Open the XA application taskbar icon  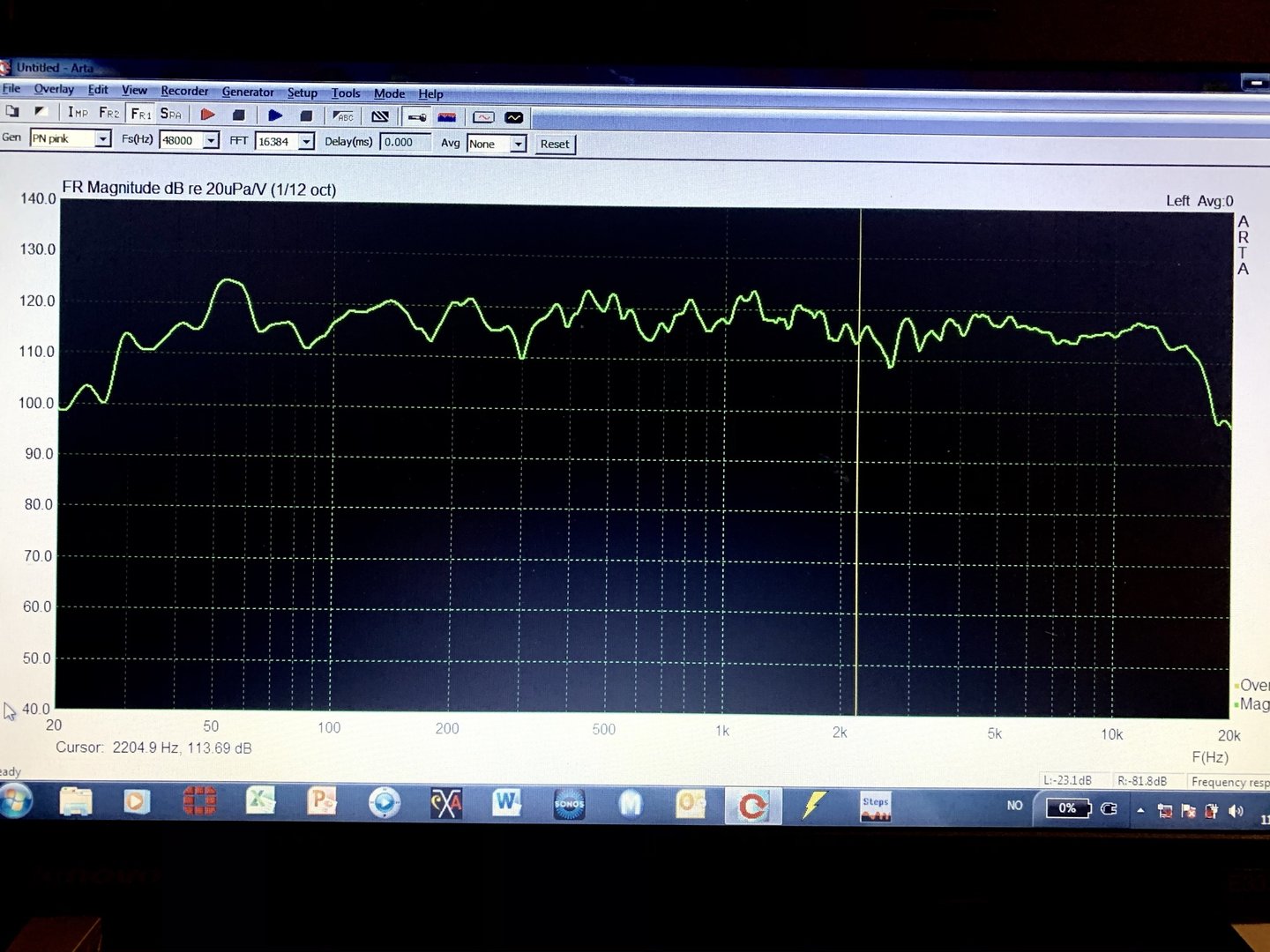pos(446,803)
